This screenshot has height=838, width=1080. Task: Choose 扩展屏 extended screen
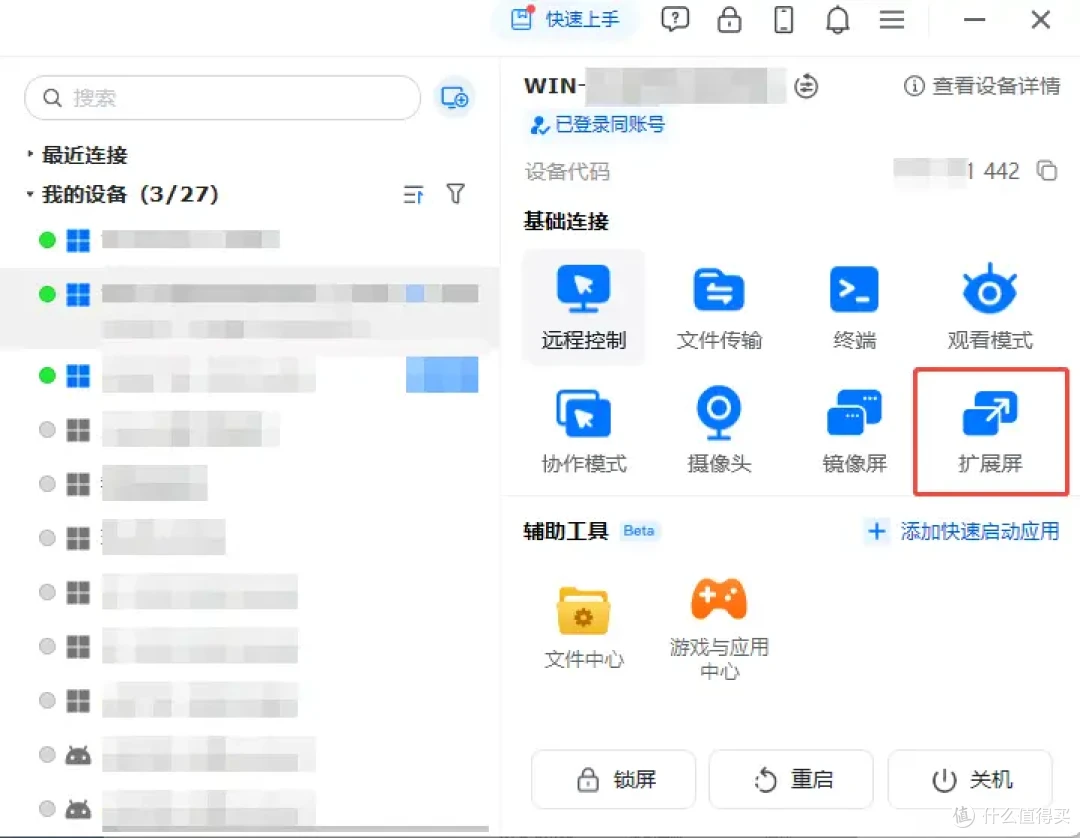point(990,431)
